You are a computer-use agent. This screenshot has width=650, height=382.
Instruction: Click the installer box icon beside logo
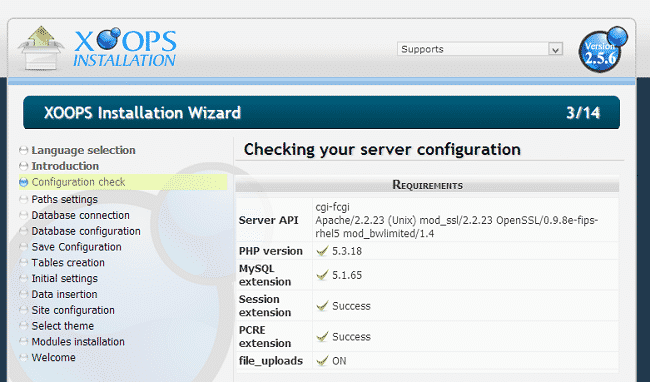(x=41, y=48)
